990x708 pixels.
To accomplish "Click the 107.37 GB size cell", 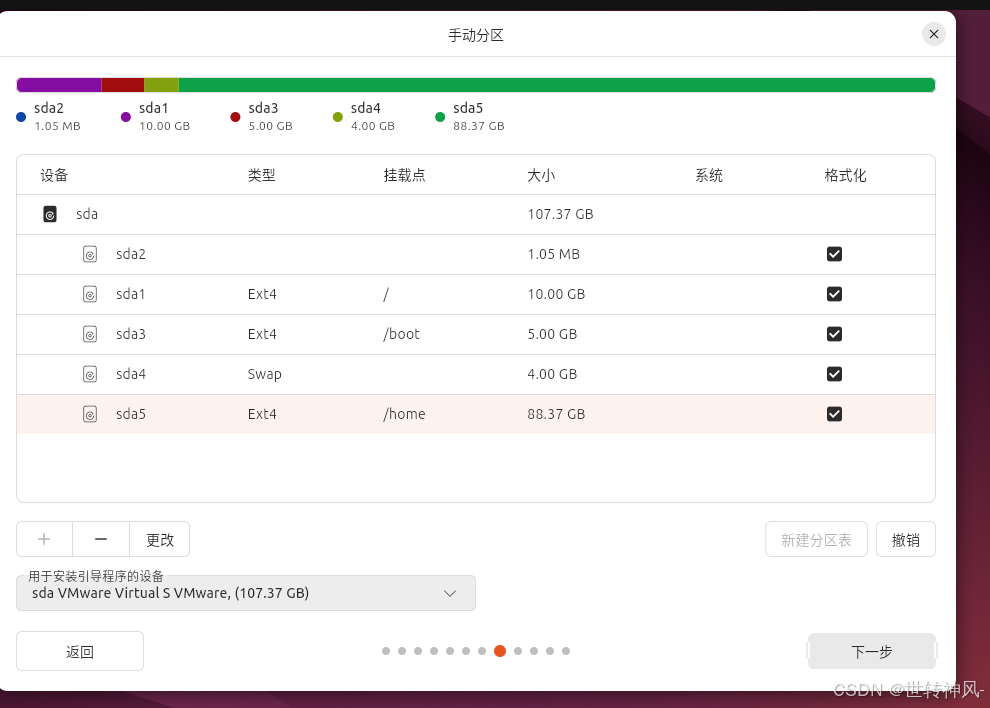I will pos(561,214).
